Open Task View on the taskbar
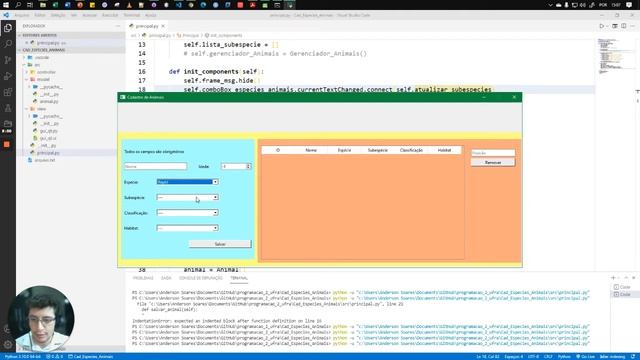Viewport: 640px width, 360px height. [30, 5]
